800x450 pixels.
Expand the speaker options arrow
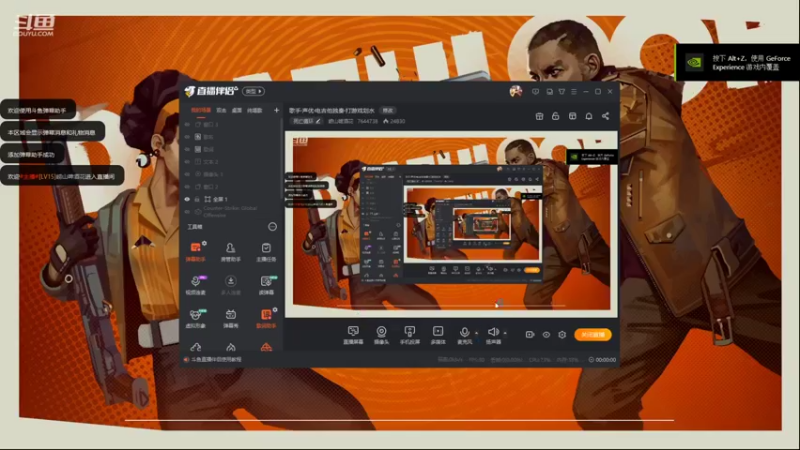click(505, 333)
